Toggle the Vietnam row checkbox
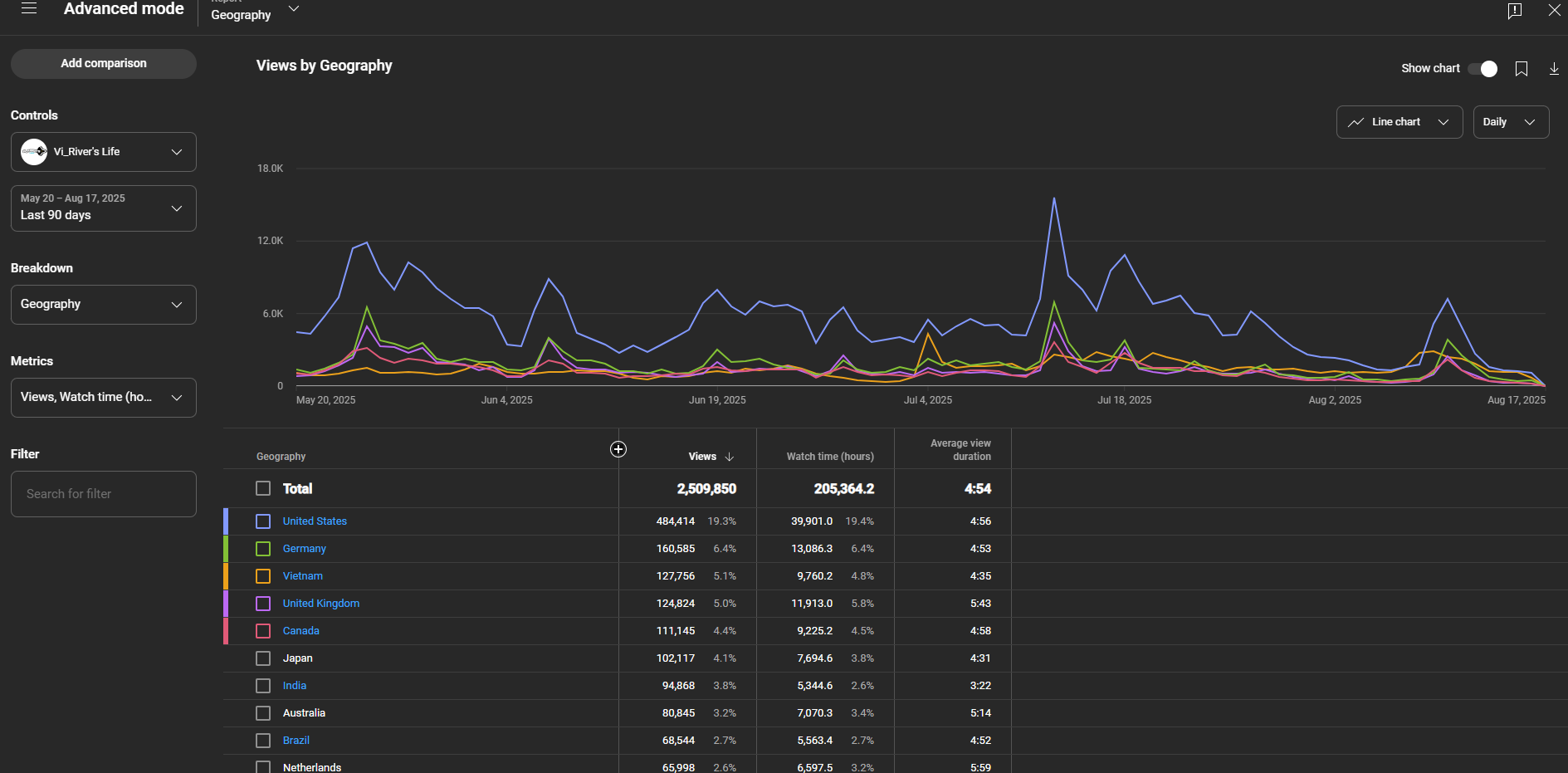This screenshot has width=1568, height=773. (263, 576)
